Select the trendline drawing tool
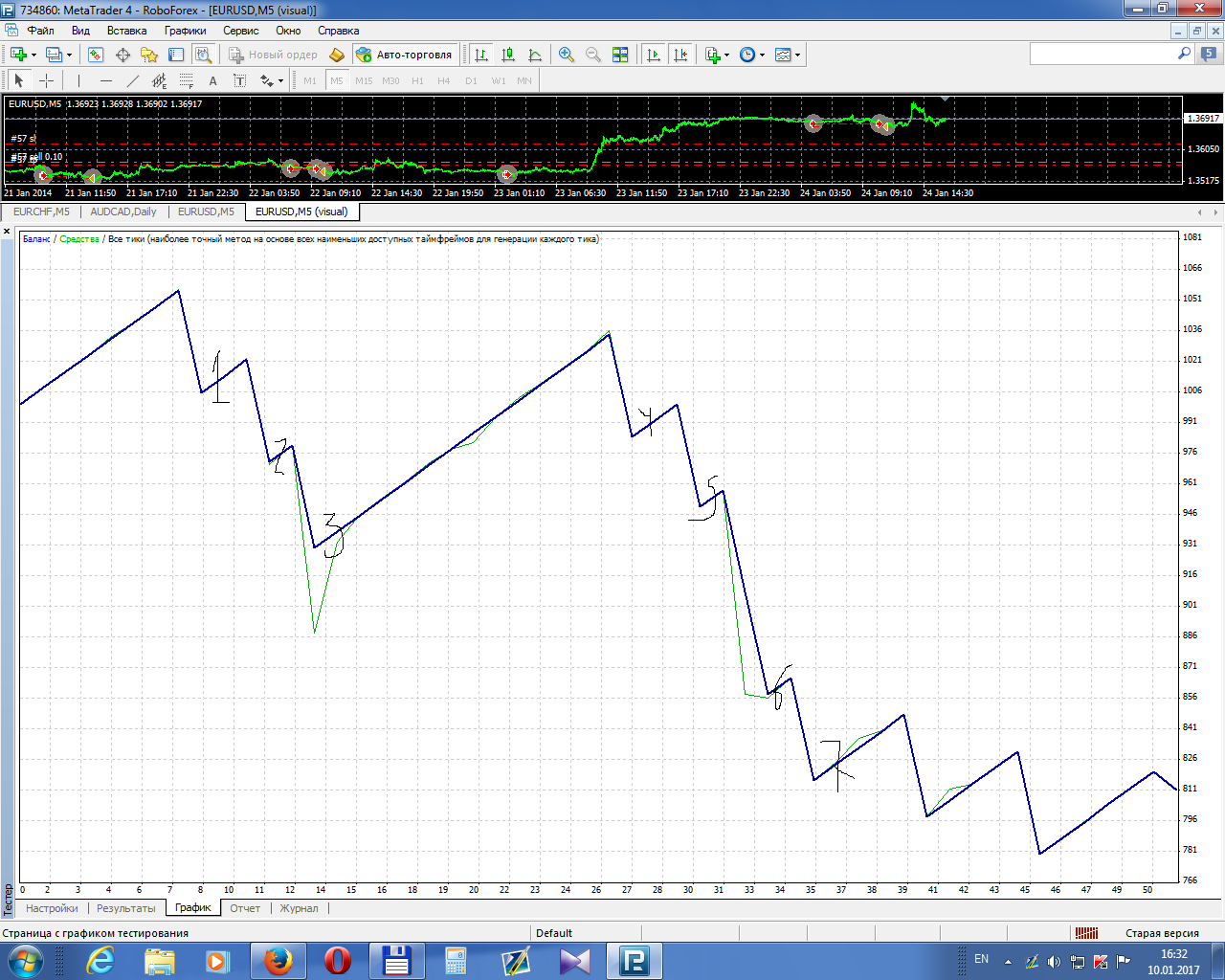1225x980 pixels. (x=132, y=80)
